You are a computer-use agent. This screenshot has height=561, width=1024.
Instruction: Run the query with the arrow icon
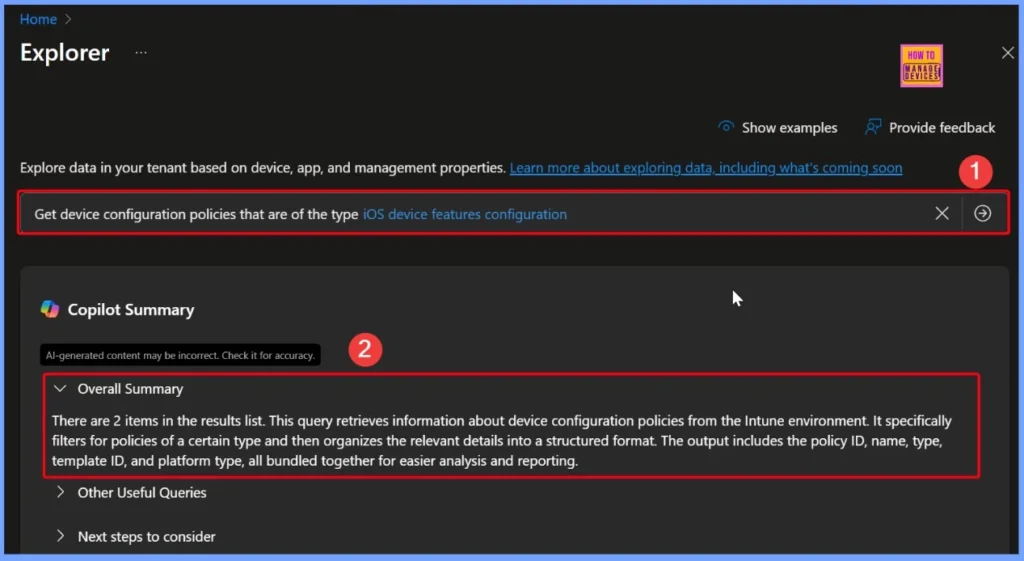point(982,213)
